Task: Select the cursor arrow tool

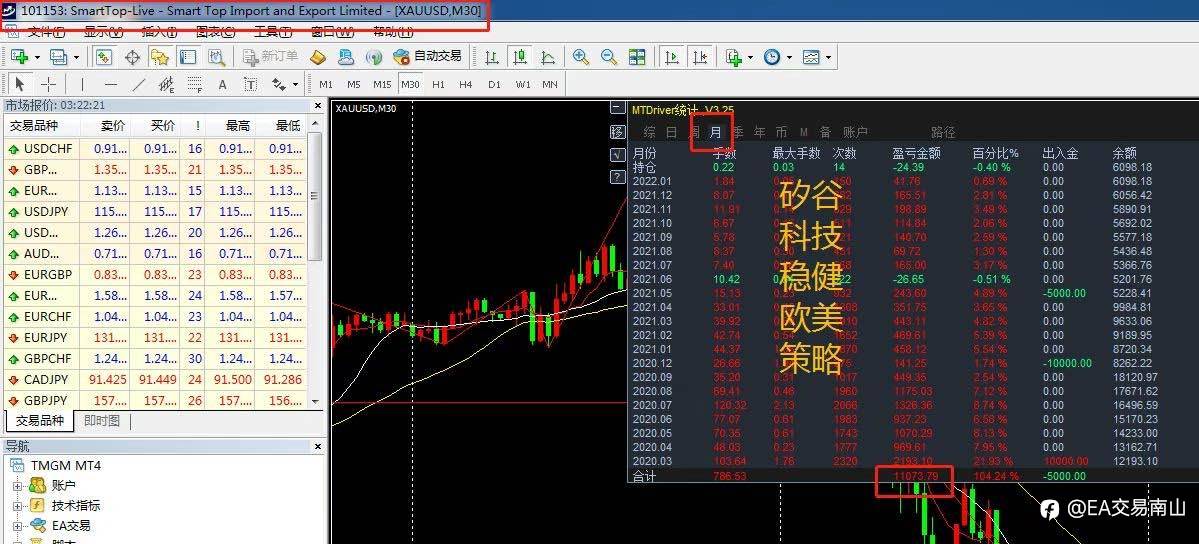Action: click(21, 84)
